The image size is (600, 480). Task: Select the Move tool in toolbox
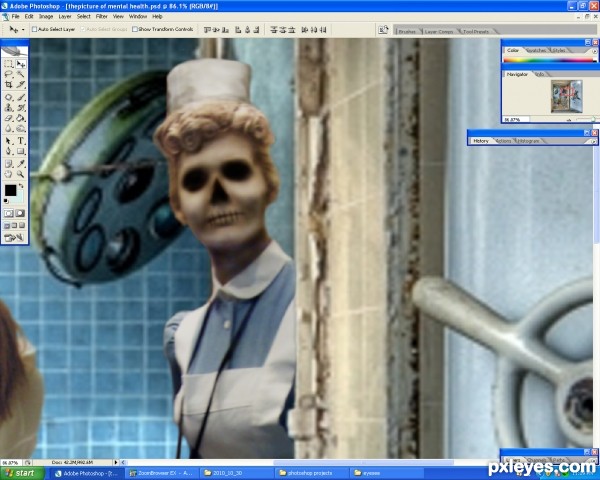(21, 64)
